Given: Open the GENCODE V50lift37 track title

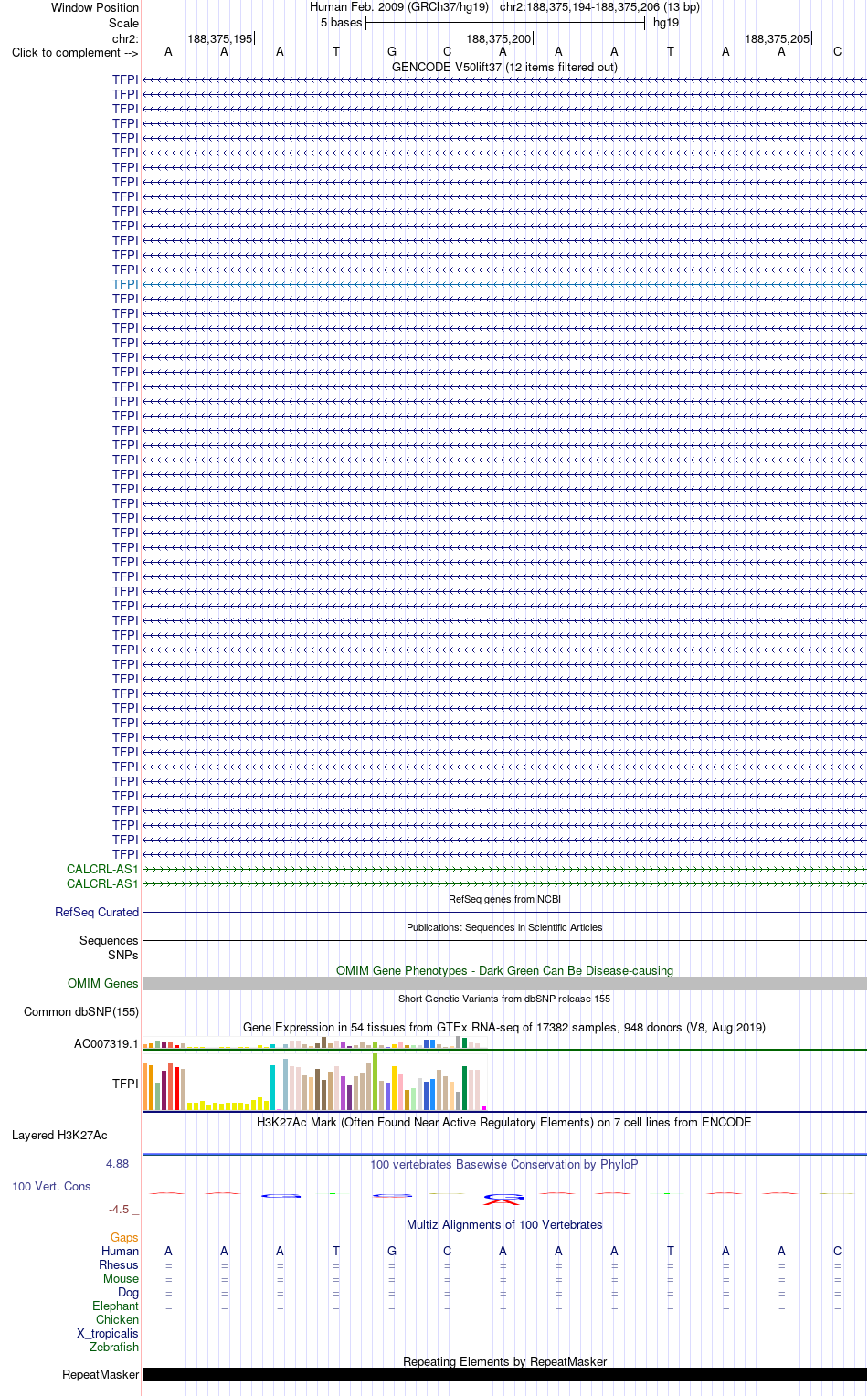Looking at the screenshot, I should (504, 67).
